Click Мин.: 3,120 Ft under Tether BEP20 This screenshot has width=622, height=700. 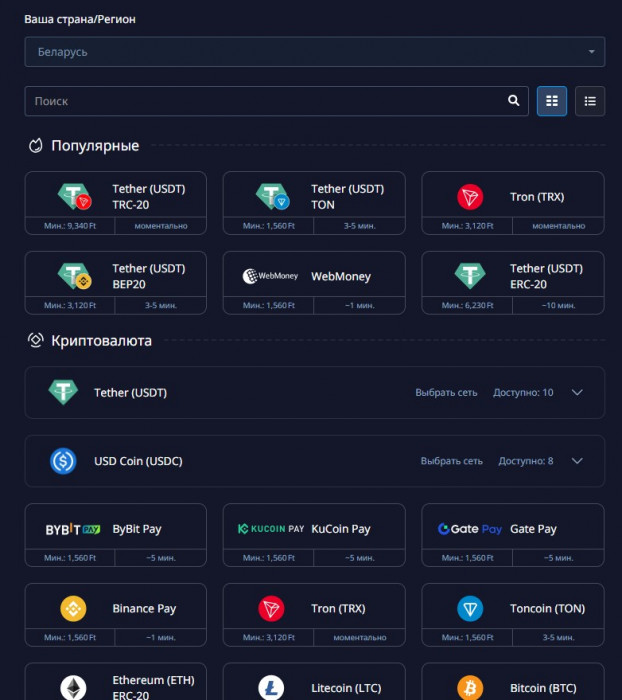tap(70, 305)
